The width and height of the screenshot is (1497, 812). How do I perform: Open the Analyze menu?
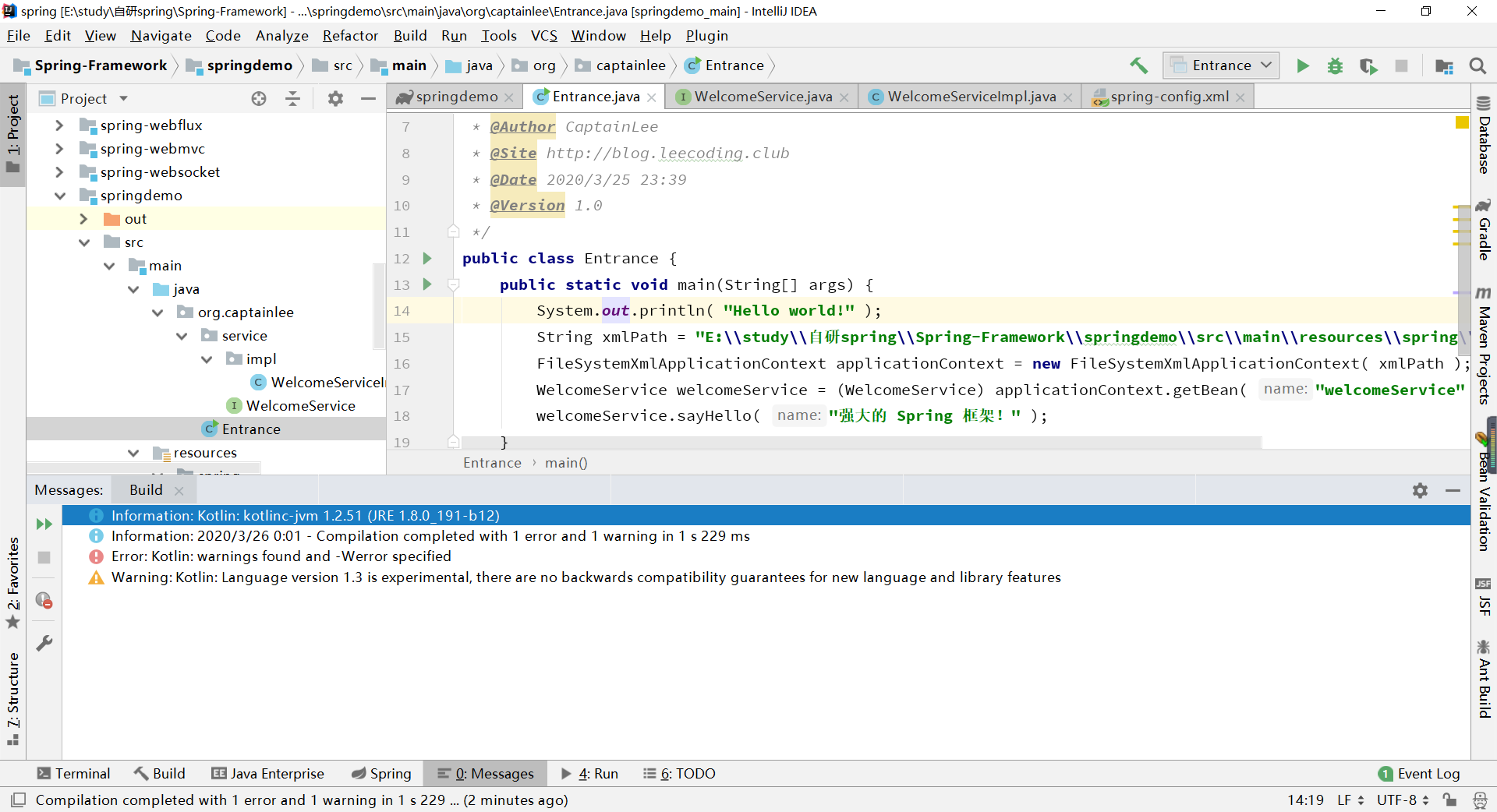point(281,36)
